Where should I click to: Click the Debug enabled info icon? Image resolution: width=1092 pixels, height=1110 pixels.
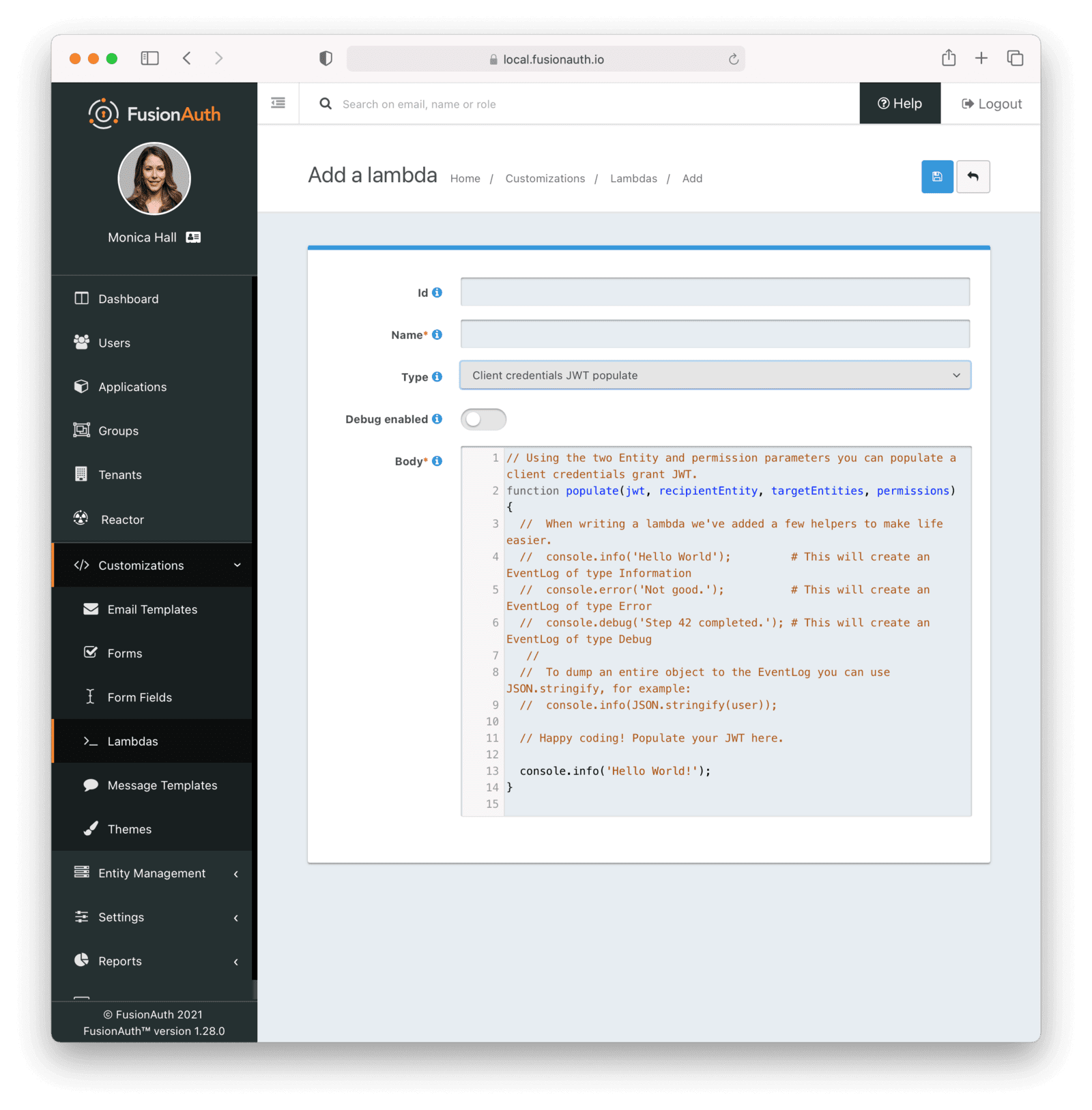tap(437, 419)
